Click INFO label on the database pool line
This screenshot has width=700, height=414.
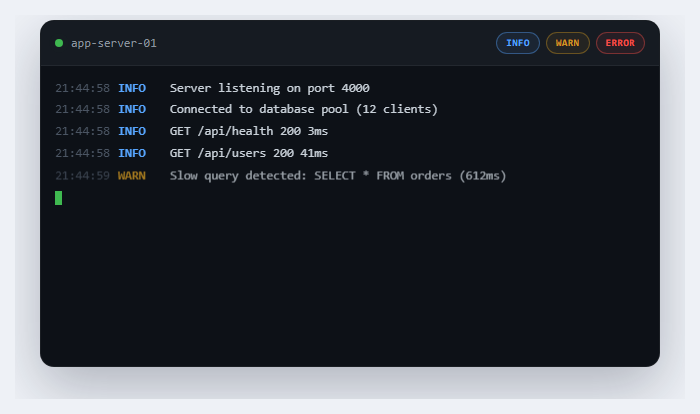click(132, 109)
